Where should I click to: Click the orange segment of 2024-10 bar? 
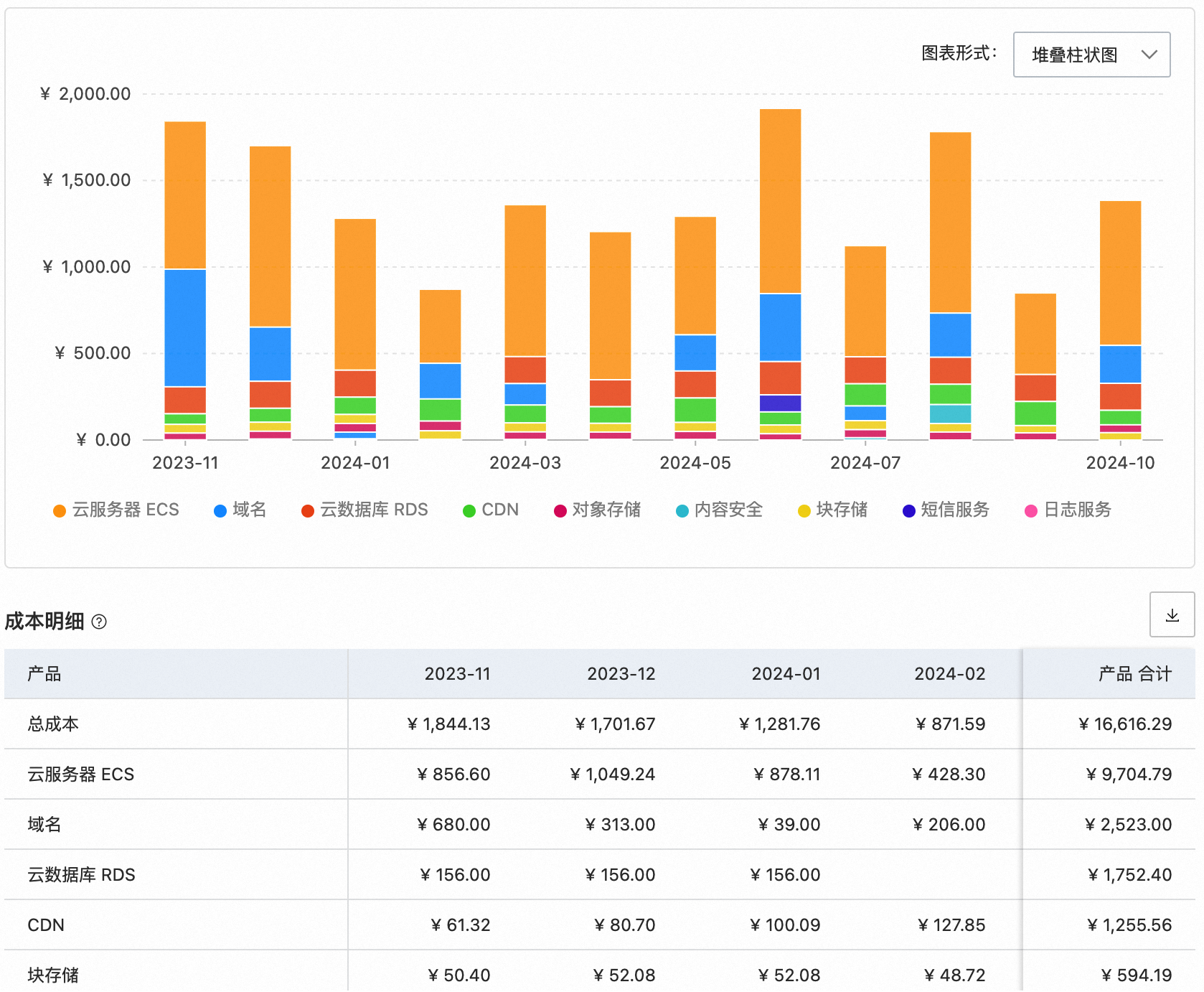point(1120,273)
